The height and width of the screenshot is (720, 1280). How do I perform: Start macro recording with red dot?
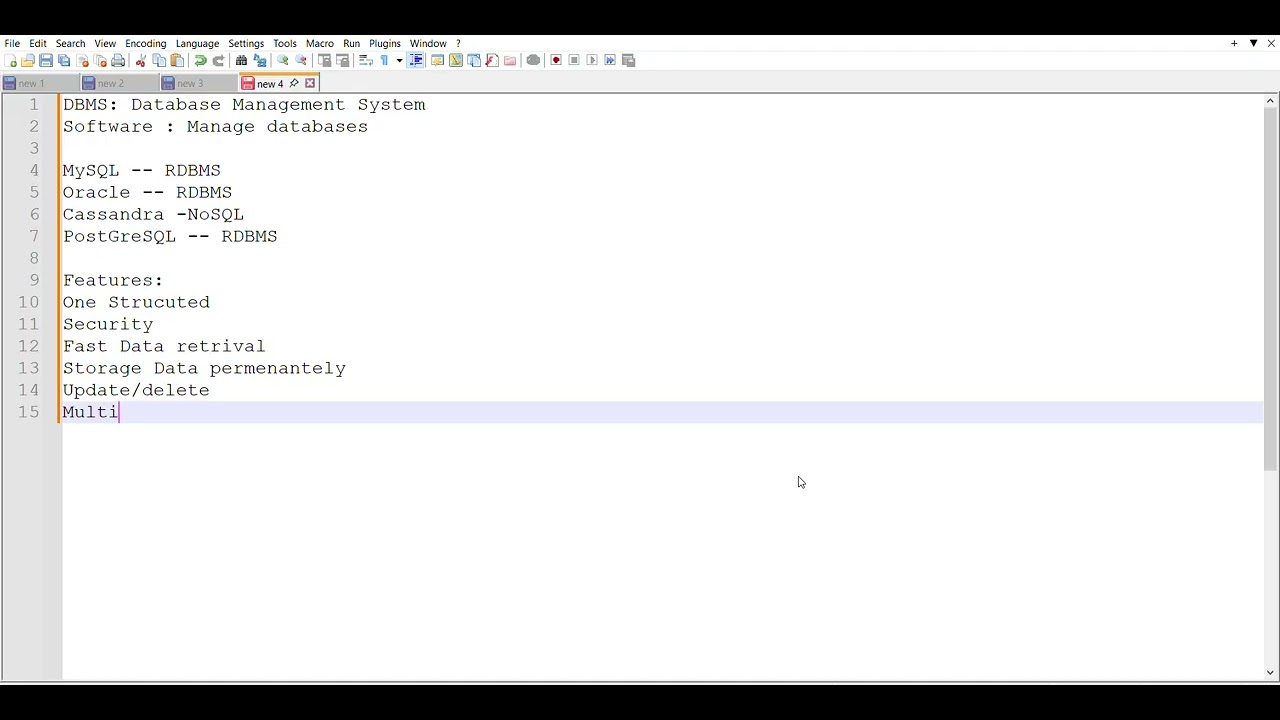click(556, 60)
